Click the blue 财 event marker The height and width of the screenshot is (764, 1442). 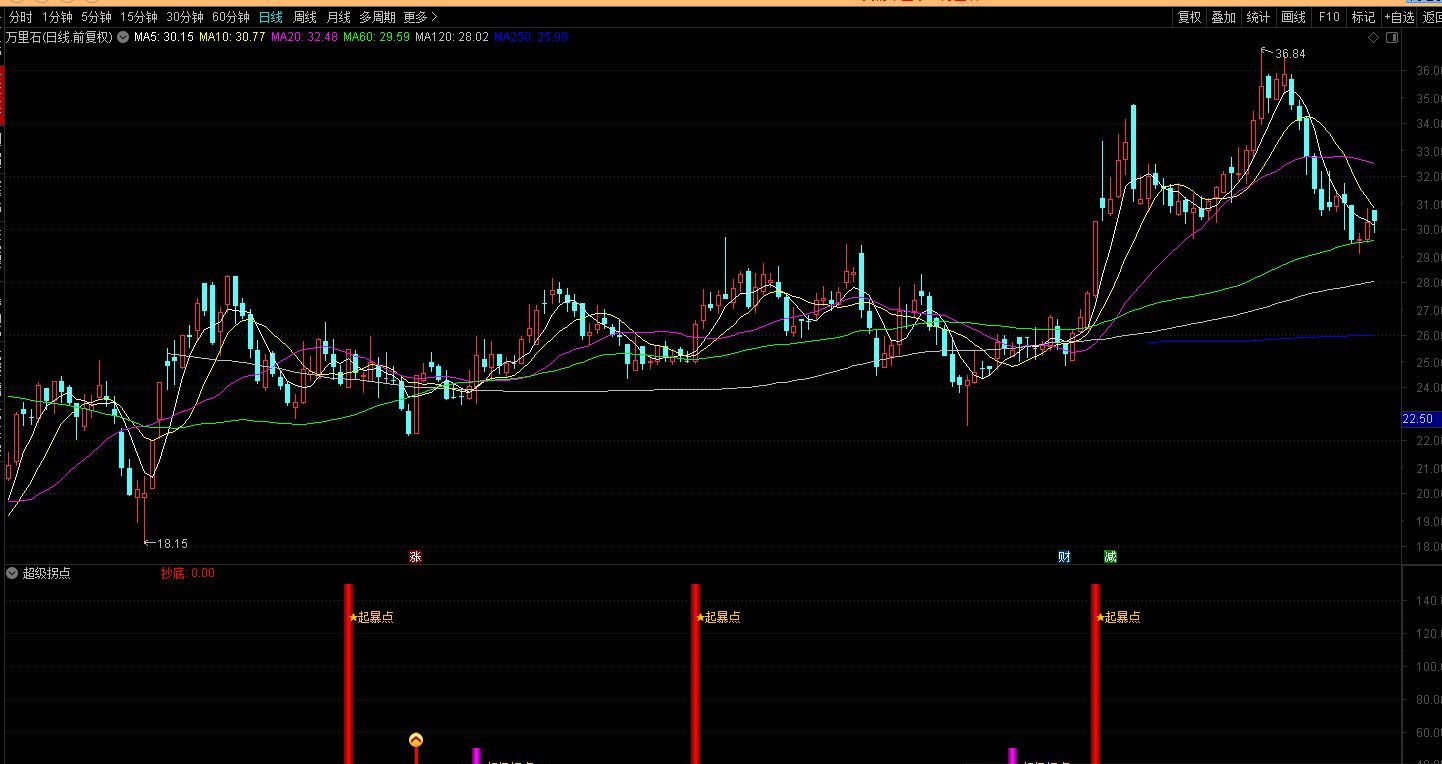[1064, 557]
